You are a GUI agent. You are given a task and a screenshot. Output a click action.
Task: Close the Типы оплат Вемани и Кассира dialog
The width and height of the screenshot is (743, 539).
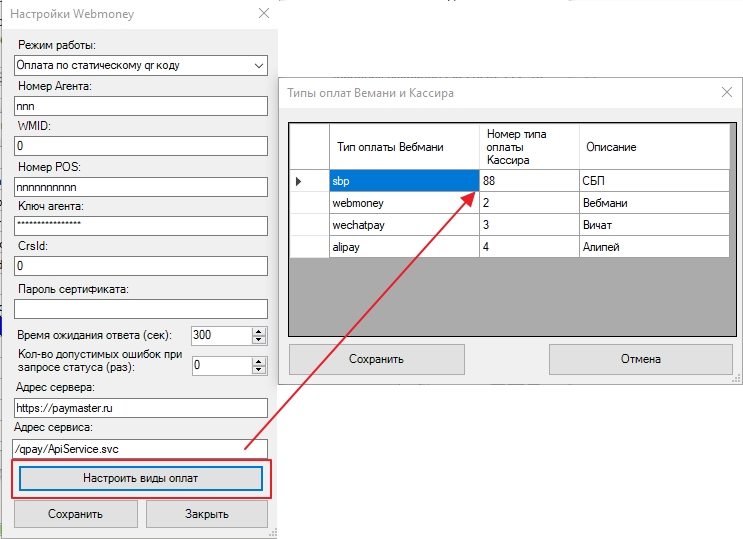pos(727,93)
